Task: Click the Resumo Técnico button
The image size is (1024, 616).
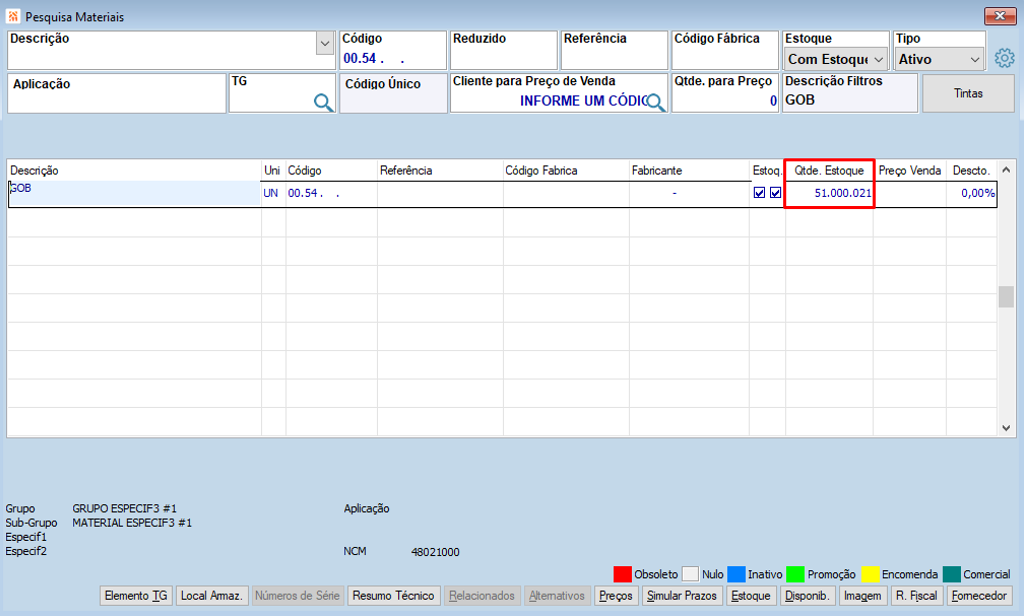Action: pos(393,596)
